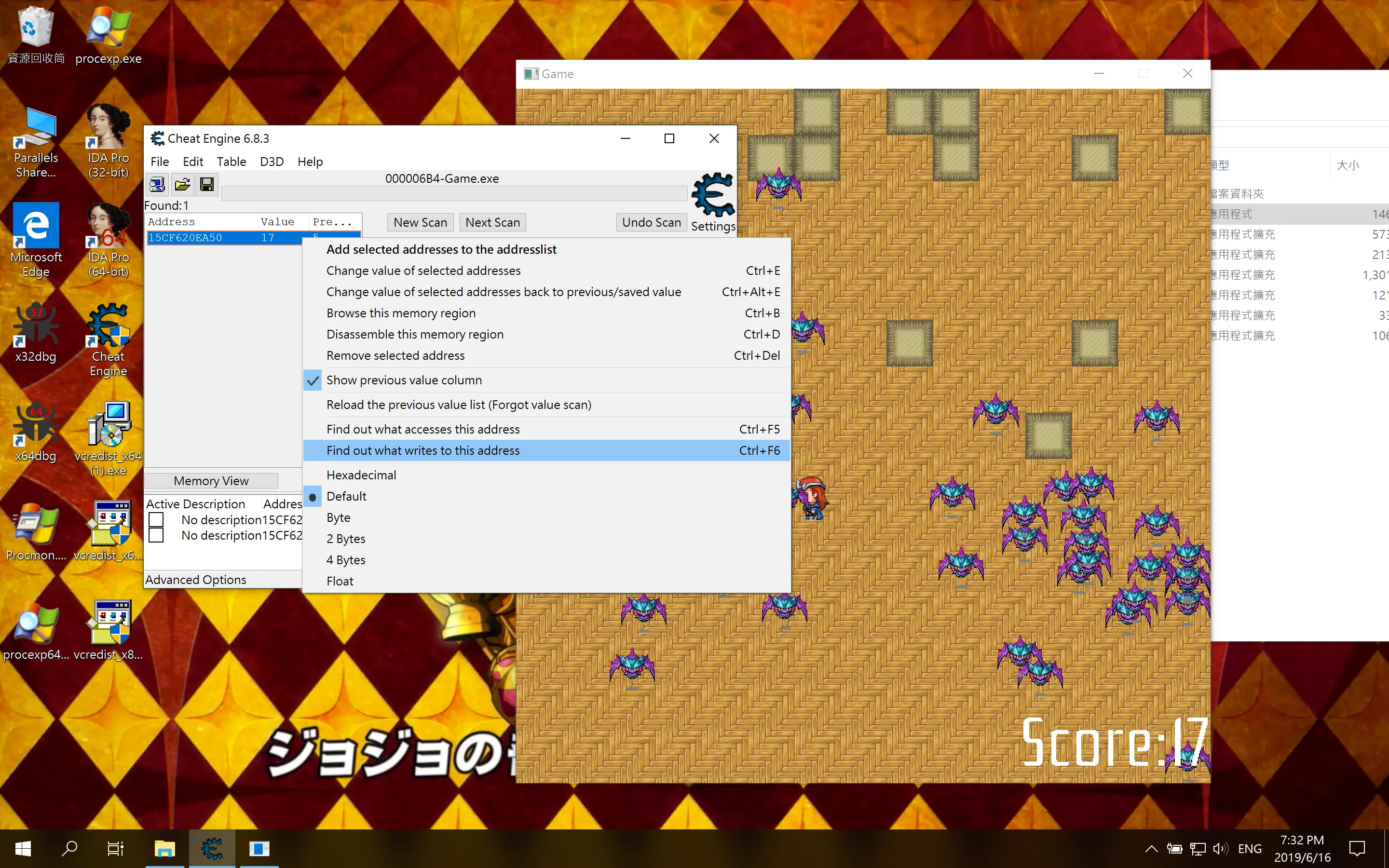
Task: Choose Find out what writes to this address
Action: 546,451
